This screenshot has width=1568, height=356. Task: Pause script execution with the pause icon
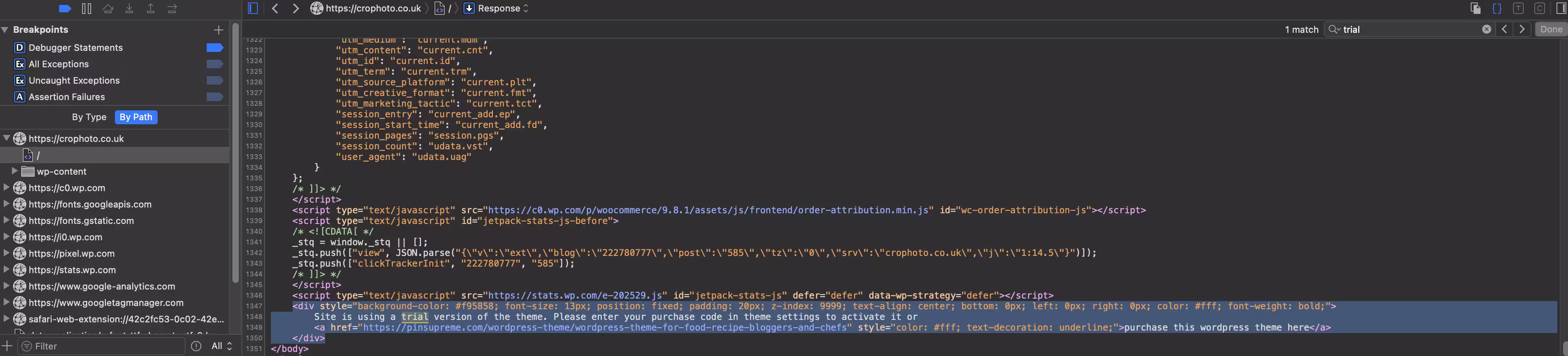87,9
